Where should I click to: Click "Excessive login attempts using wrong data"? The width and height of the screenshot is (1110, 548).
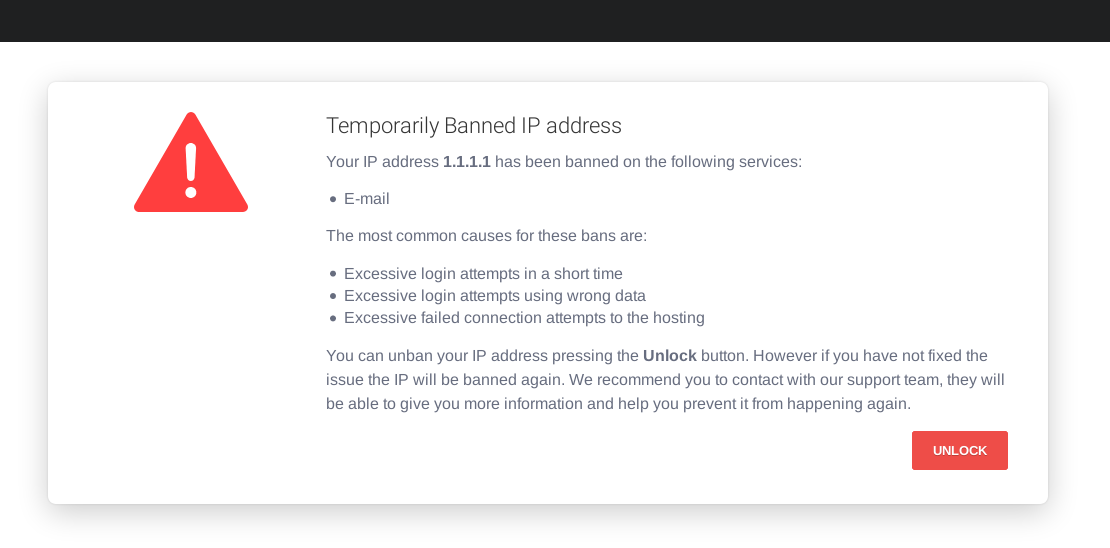click(x=494, y=295)
